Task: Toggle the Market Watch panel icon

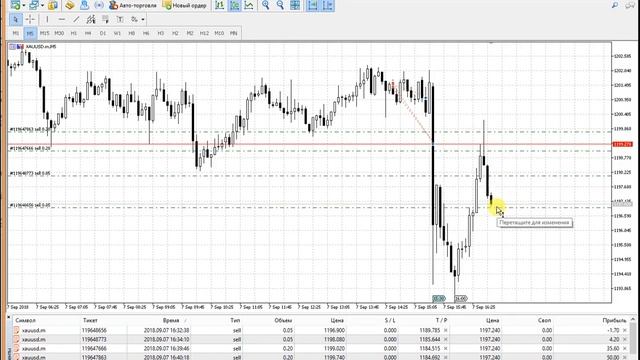Action: 53,5
